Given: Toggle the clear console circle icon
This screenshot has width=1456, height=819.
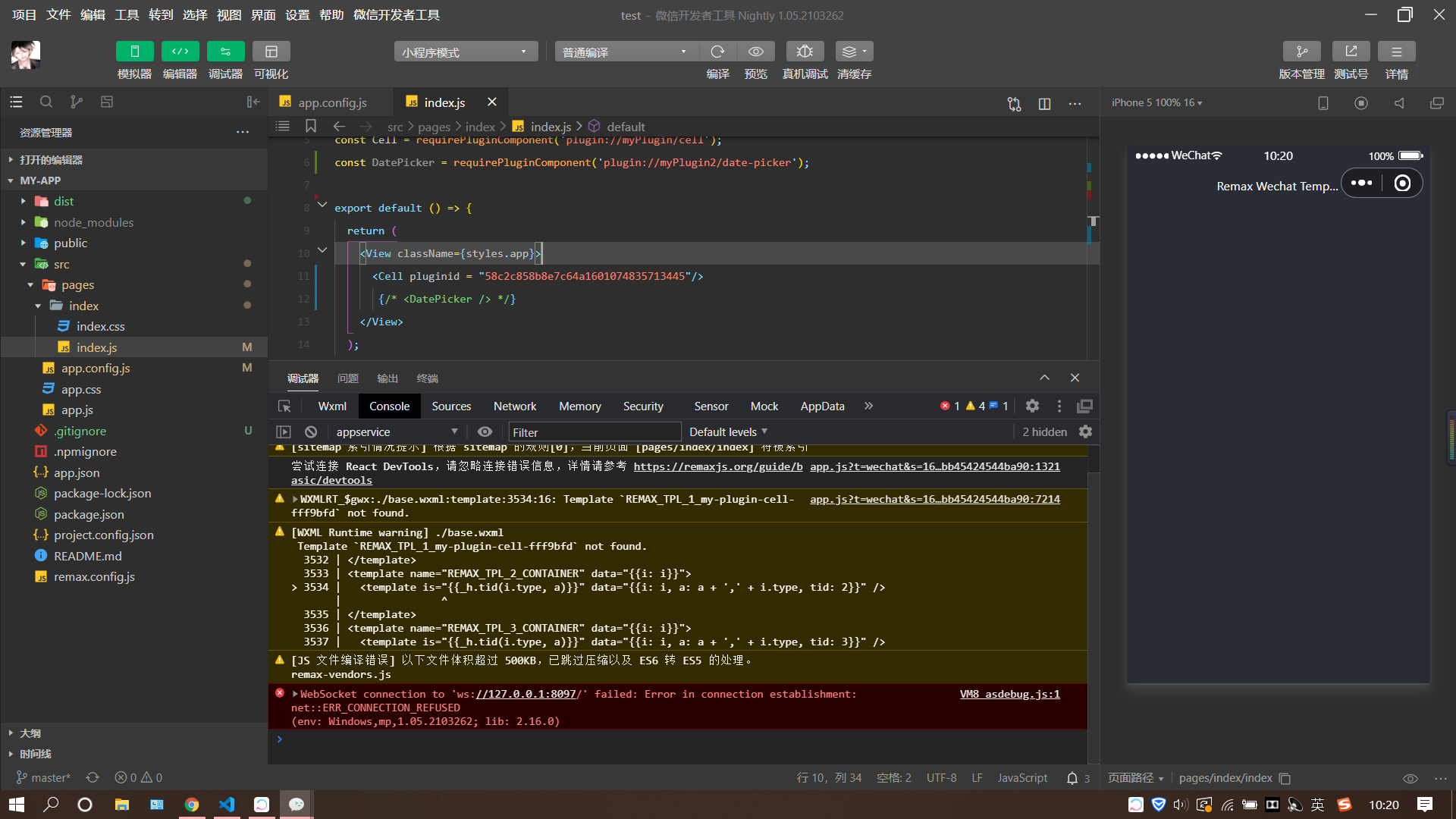Looking at the screenshot, I should (310, 431).
